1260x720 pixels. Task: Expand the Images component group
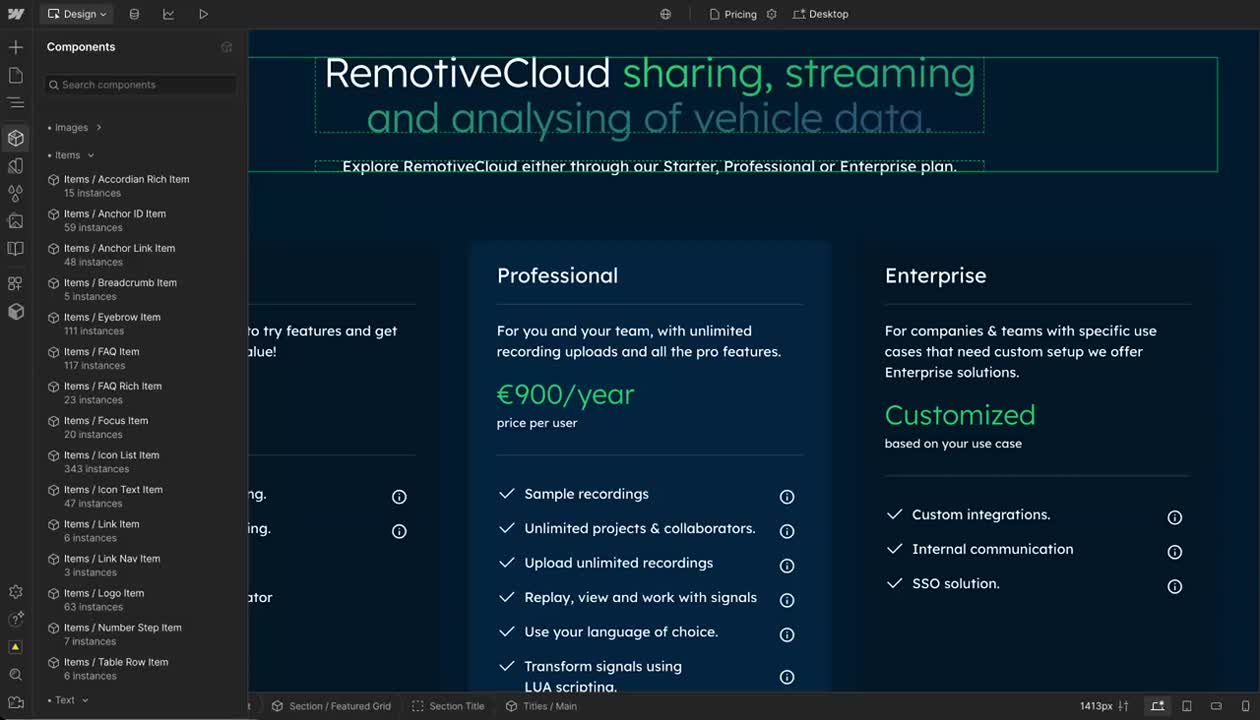(74, 128)
